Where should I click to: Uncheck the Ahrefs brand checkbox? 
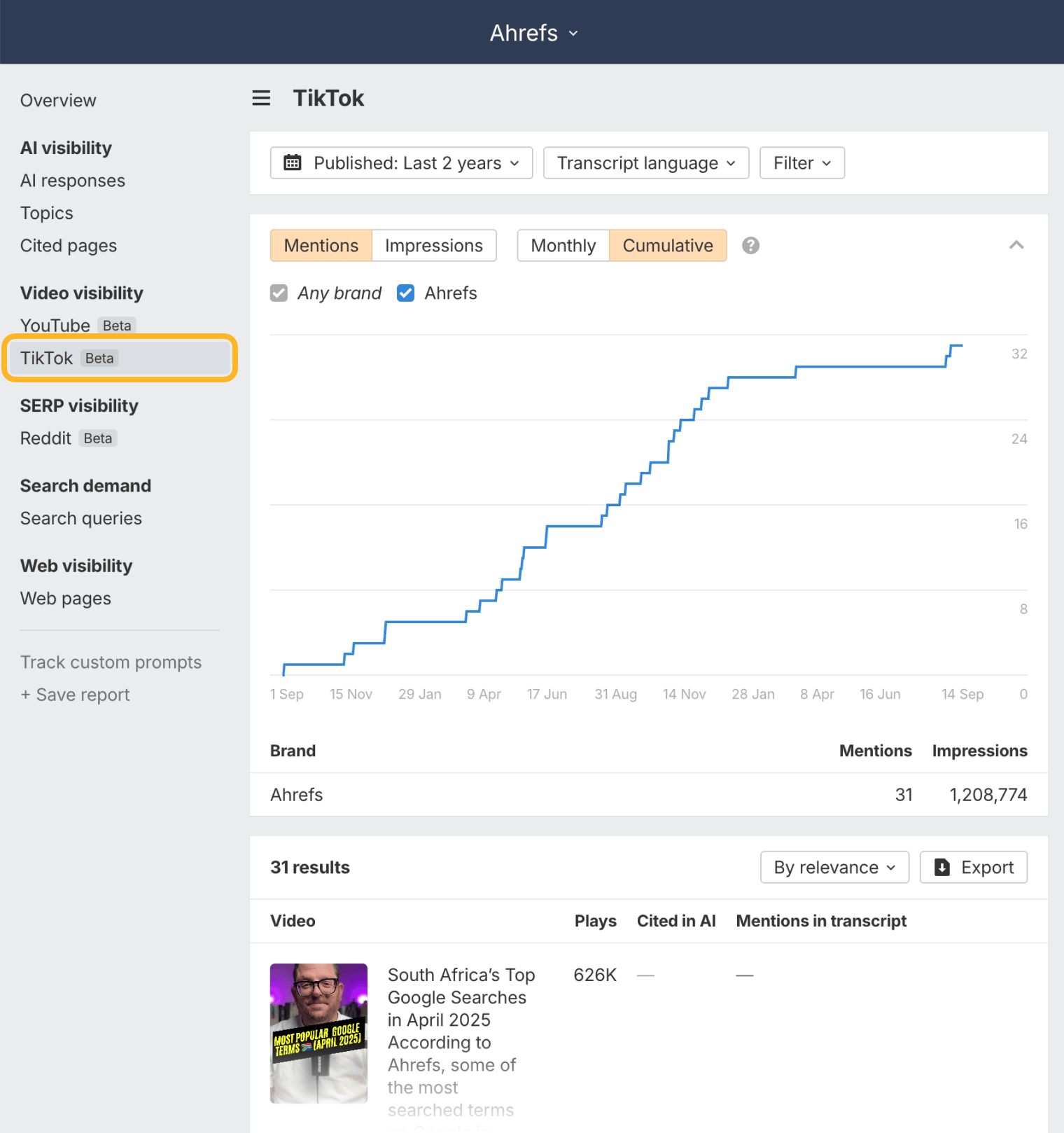[x=405, y=293]
